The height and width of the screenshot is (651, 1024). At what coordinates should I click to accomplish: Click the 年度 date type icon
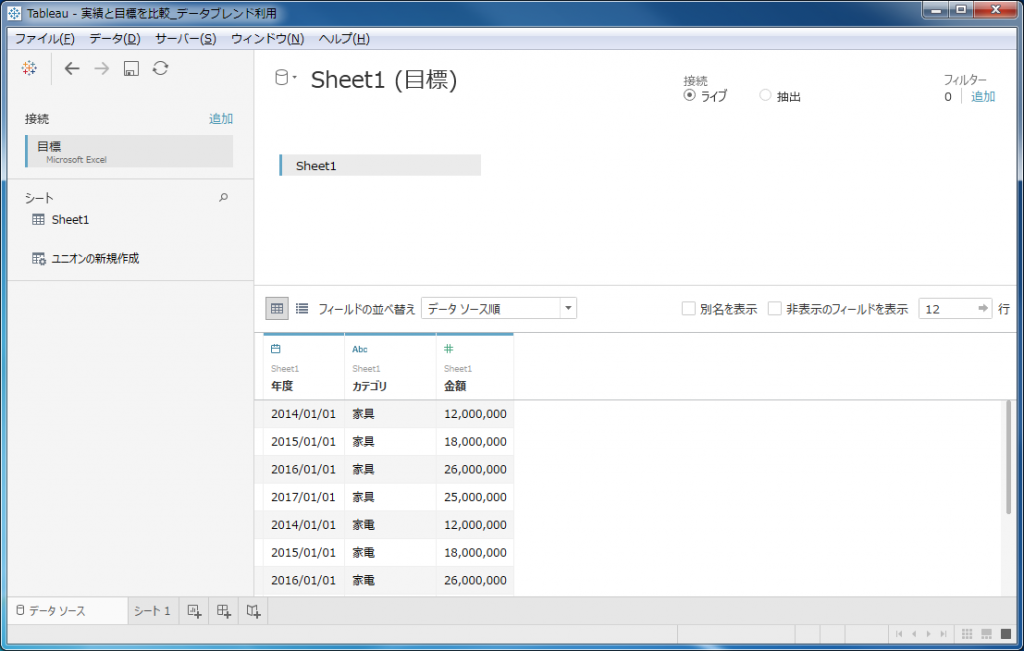coord(276,349)
